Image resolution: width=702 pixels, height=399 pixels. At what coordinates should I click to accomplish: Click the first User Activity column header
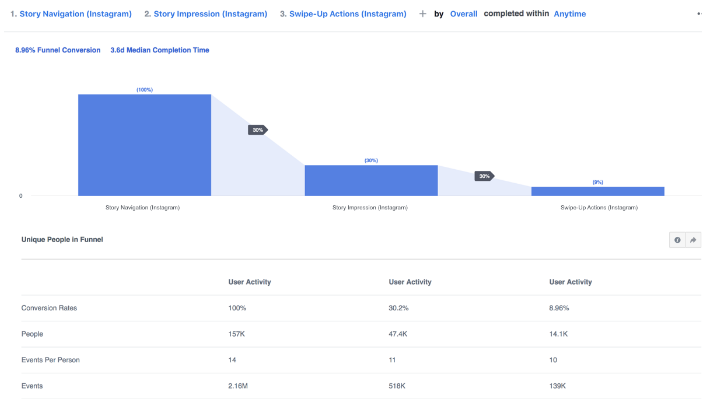pyautogui.click(x=250, y=282)
